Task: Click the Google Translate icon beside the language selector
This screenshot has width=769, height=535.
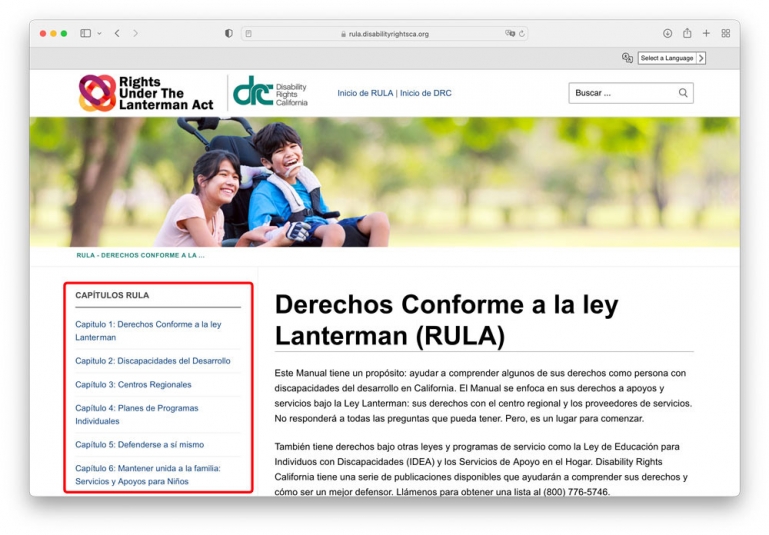Action: [x=627, y=58]
